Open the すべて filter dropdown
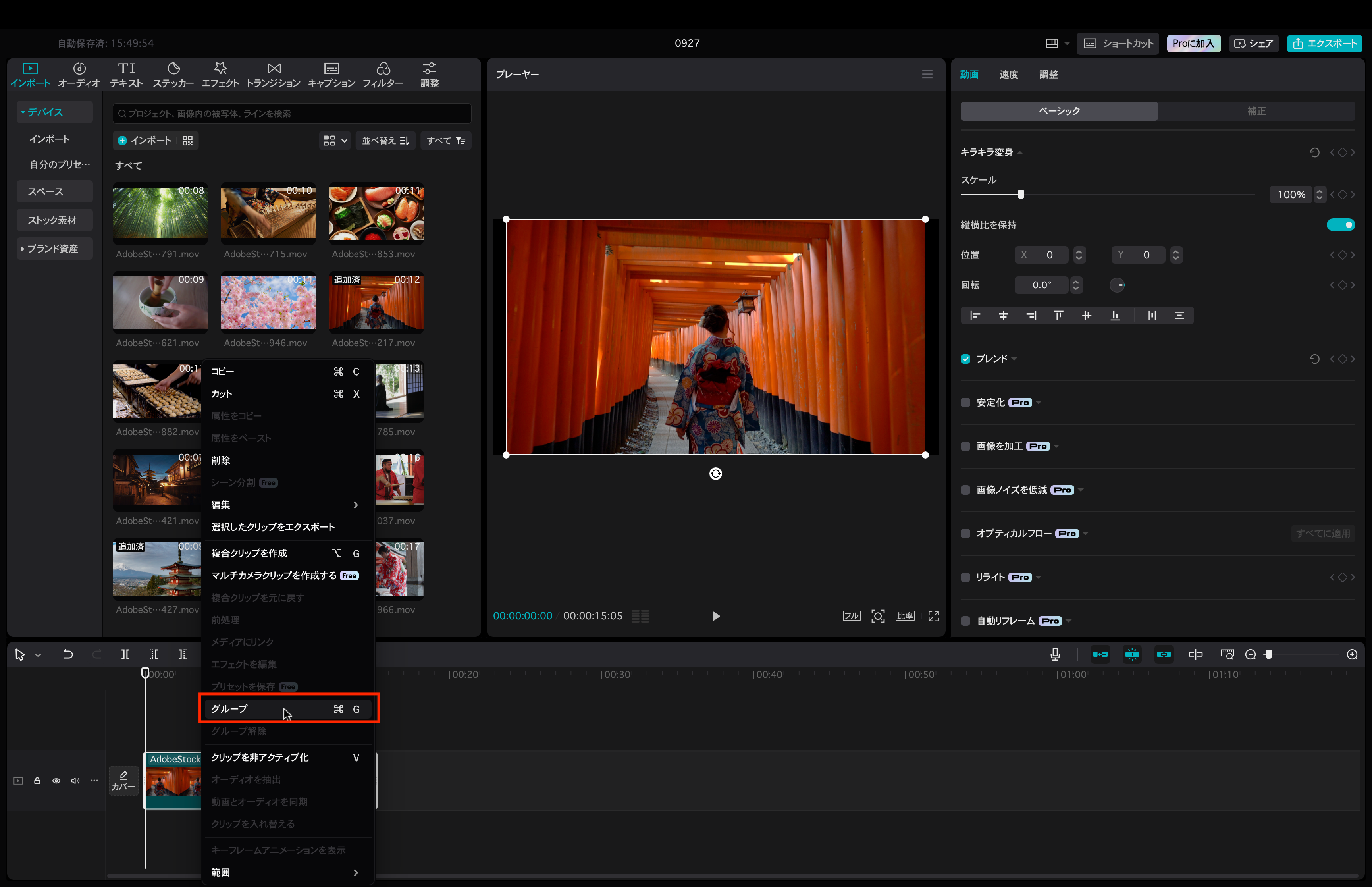 coord(446,141)
